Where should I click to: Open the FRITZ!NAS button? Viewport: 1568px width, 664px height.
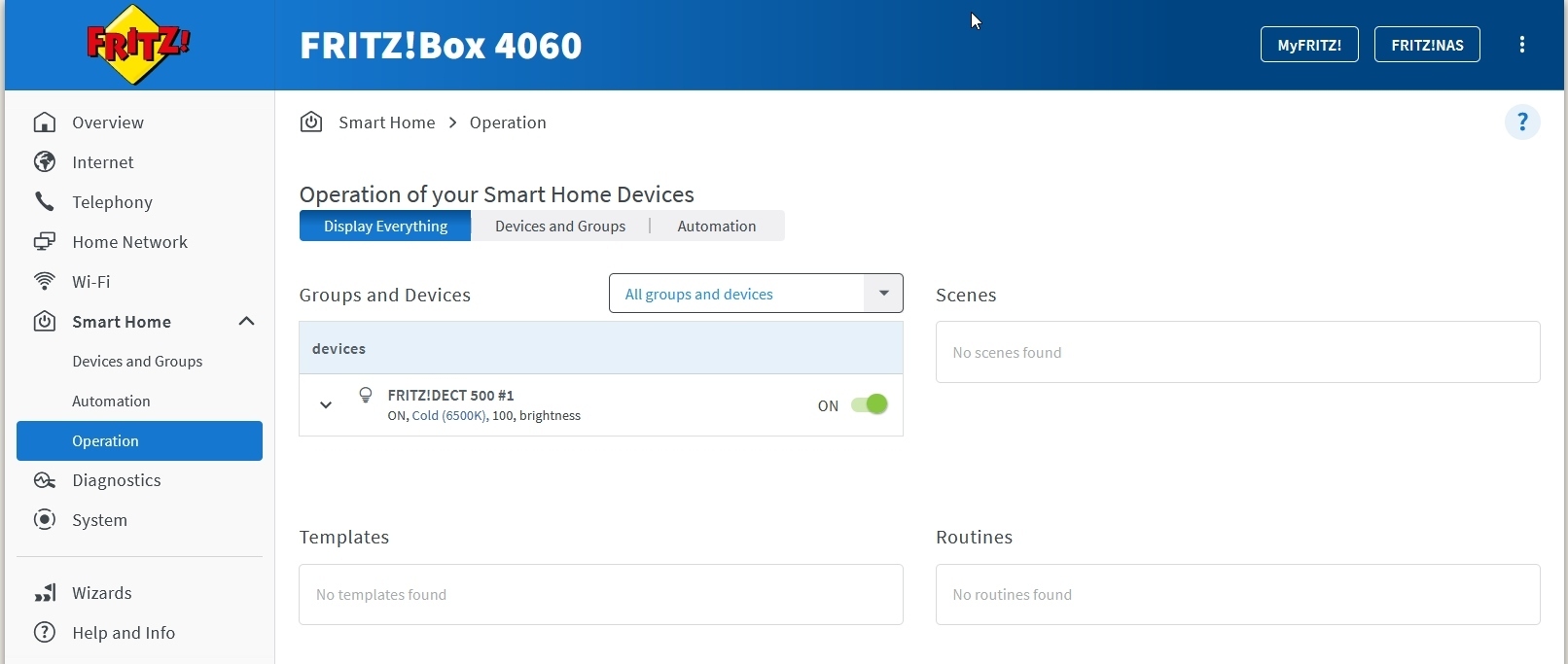click(1427, 45)
